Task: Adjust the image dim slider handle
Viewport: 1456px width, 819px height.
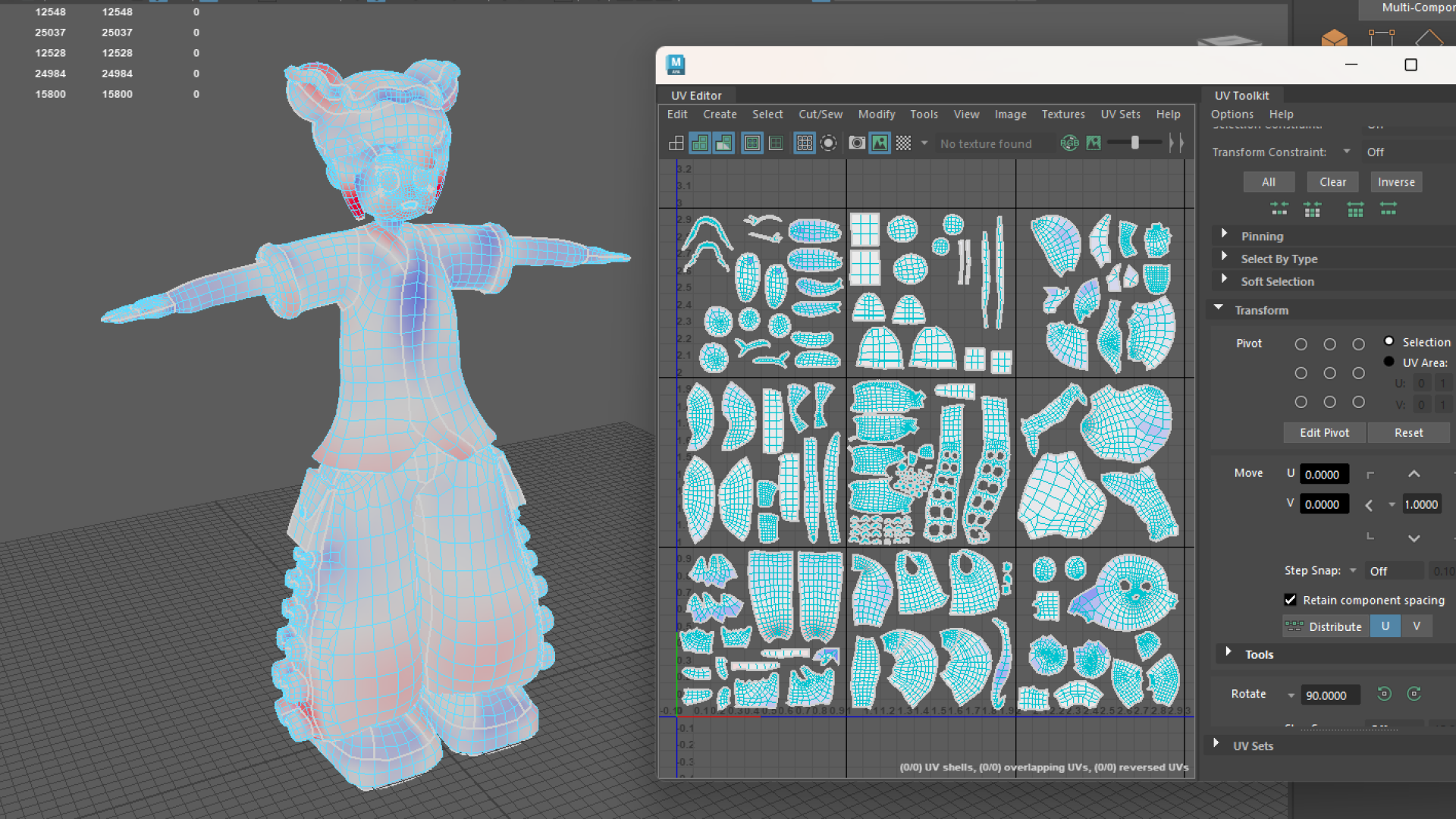Action: 1135,143
